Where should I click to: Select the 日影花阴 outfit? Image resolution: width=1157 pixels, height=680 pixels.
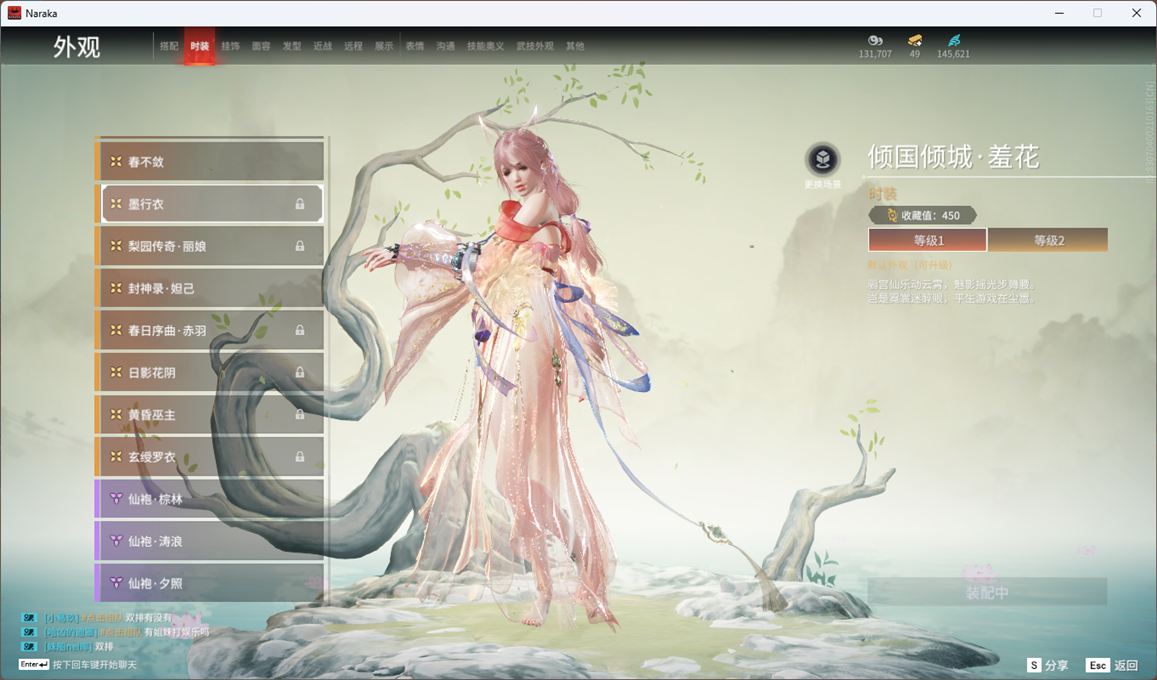(x=210, y=372)
